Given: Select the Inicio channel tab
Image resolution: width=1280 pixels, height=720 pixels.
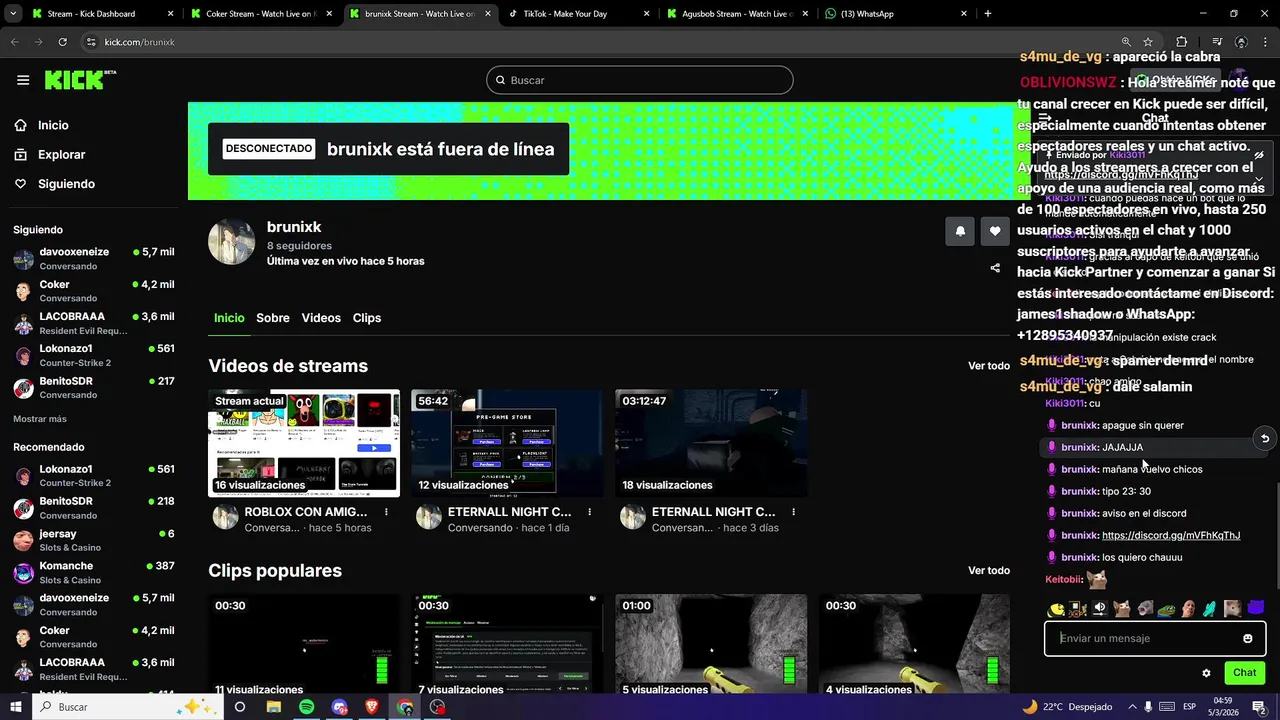Looking at the screenshot, I should [x=229, y=318].
